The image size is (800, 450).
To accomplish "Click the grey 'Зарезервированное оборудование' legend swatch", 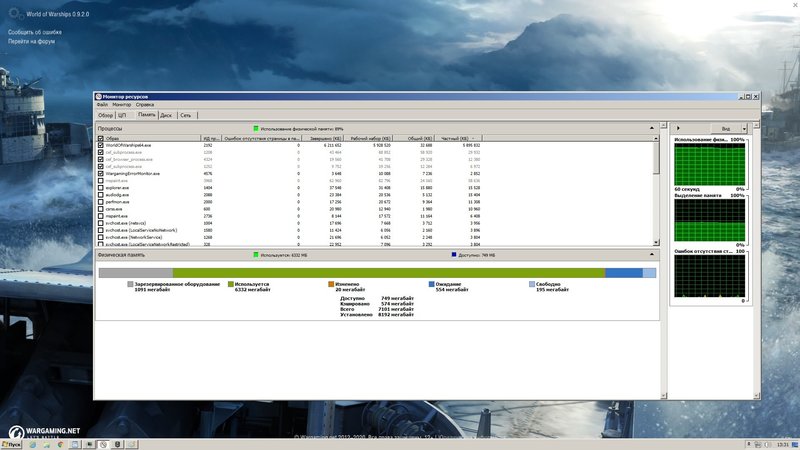I will coord(130,284).
